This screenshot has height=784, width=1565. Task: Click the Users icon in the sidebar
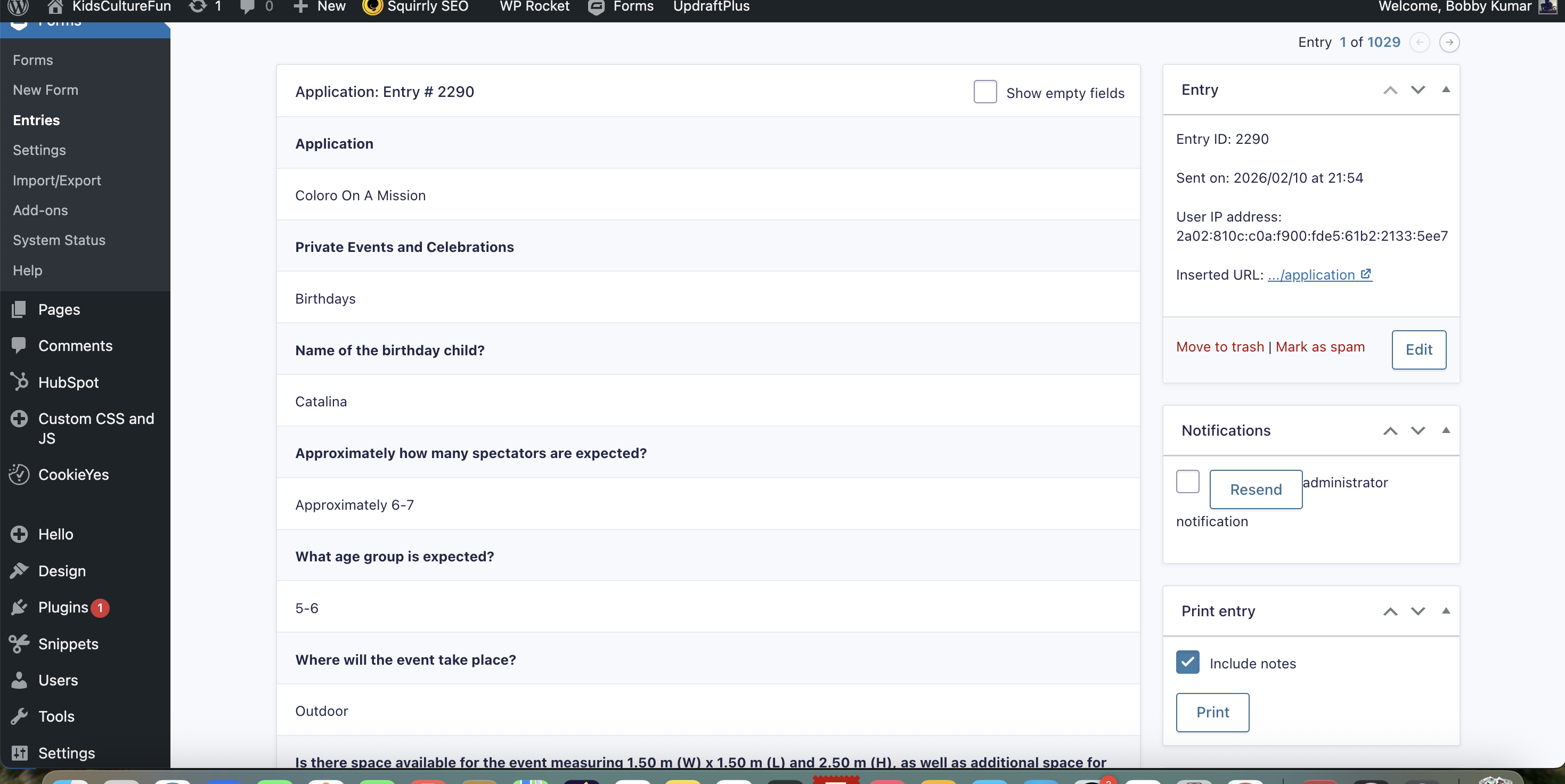(x=19, y=680)
